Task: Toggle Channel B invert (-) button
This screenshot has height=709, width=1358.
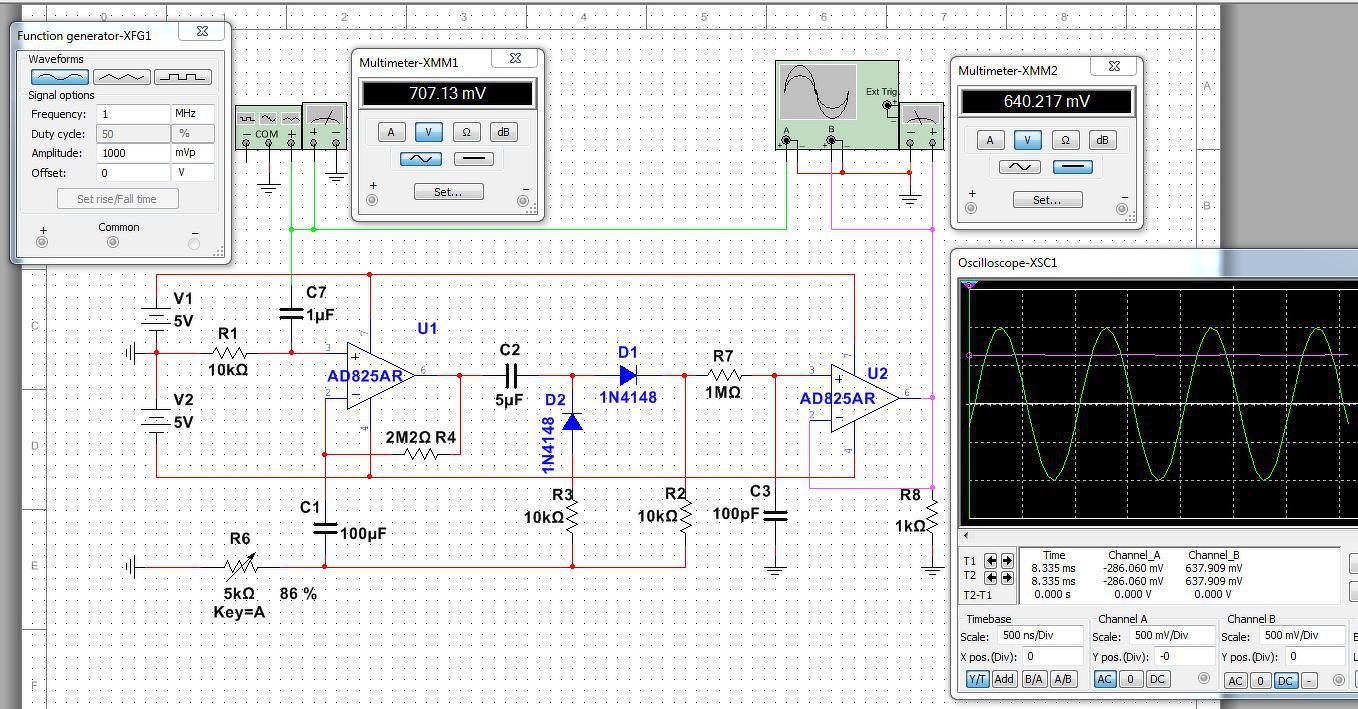Action: 1308,681
